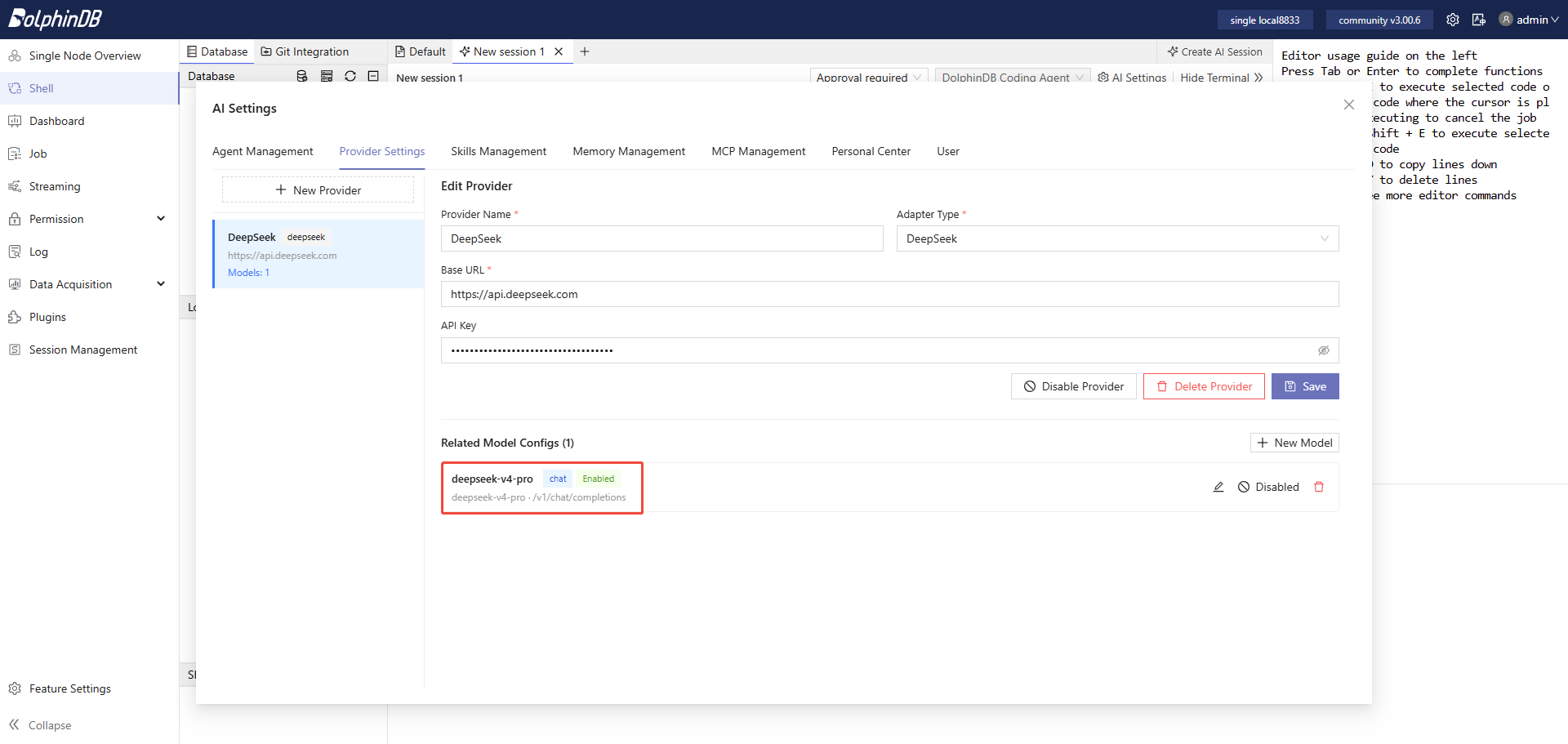Click the Dashboard icon in sidebar
This screenshot has width=1568, height=744.
[15, 121]
